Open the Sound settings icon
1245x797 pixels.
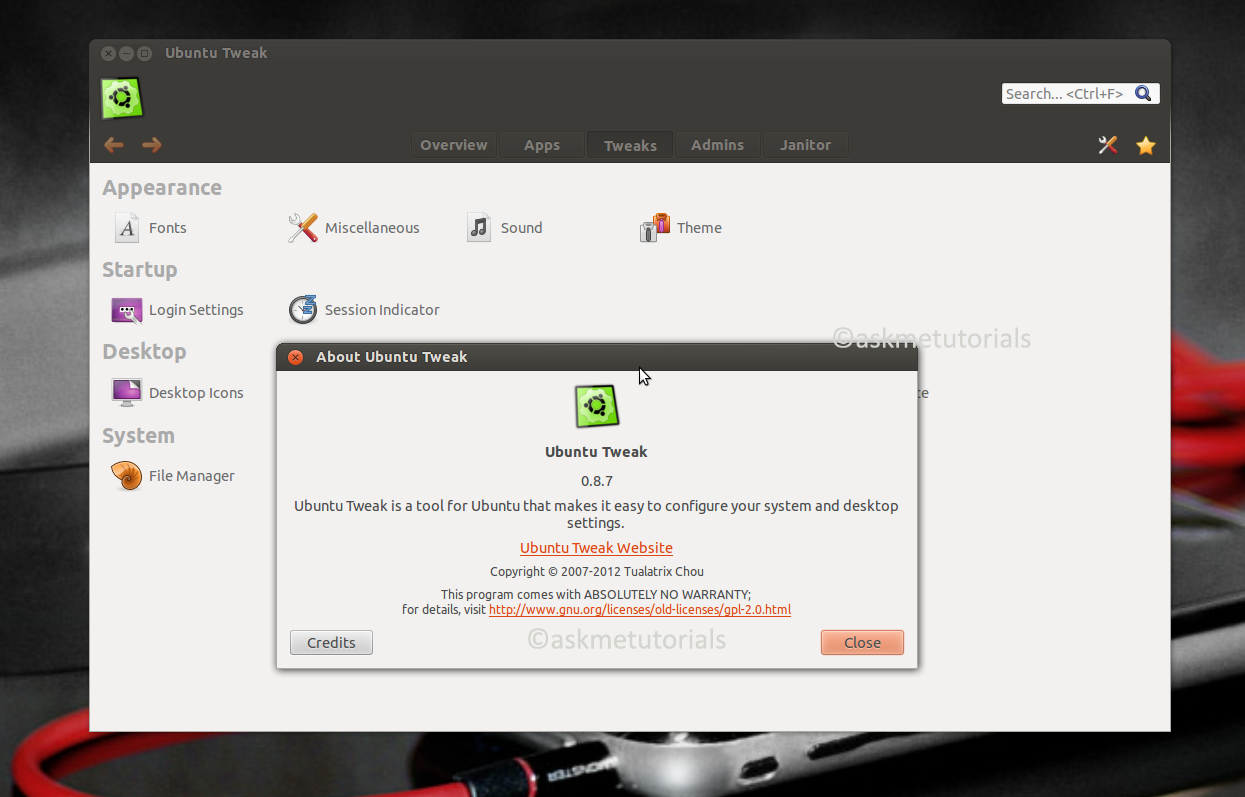[x=479, y=228]
